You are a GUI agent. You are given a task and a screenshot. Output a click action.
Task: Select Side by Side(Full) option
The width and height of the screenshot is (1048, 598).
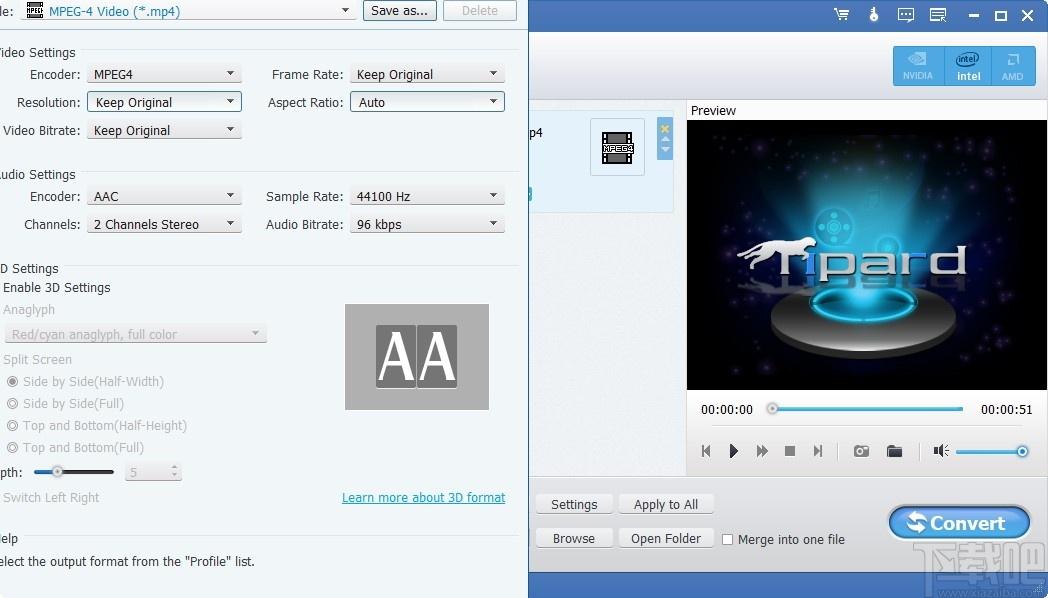[x=65, y=404]
